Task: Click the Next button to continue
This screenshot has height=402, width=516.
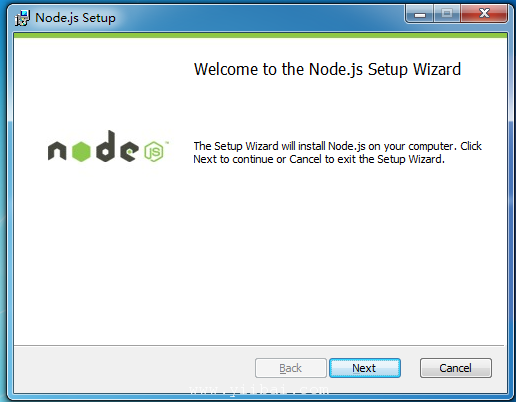Action: click(365, 368)
